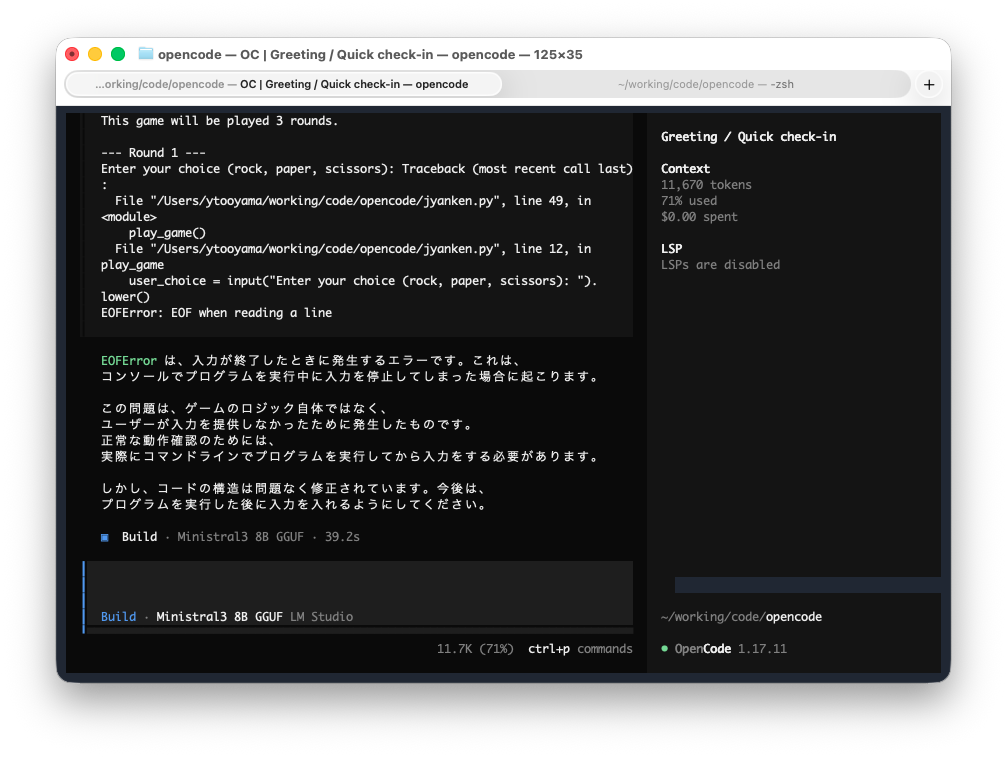
Task: Click the EOFError: EOF when reading a line output
Action: 216,313
